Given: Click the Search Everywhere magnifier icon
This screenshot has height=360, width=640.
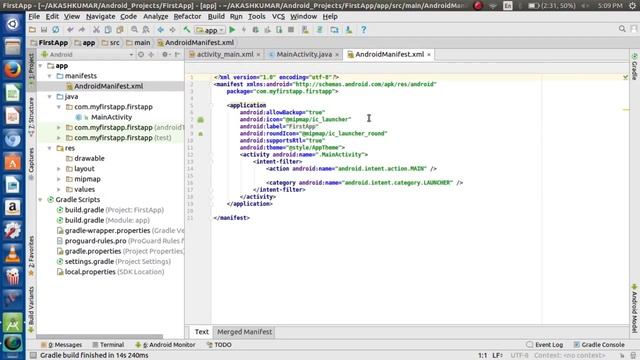Looking at the screenshot, I should (622, 29).
